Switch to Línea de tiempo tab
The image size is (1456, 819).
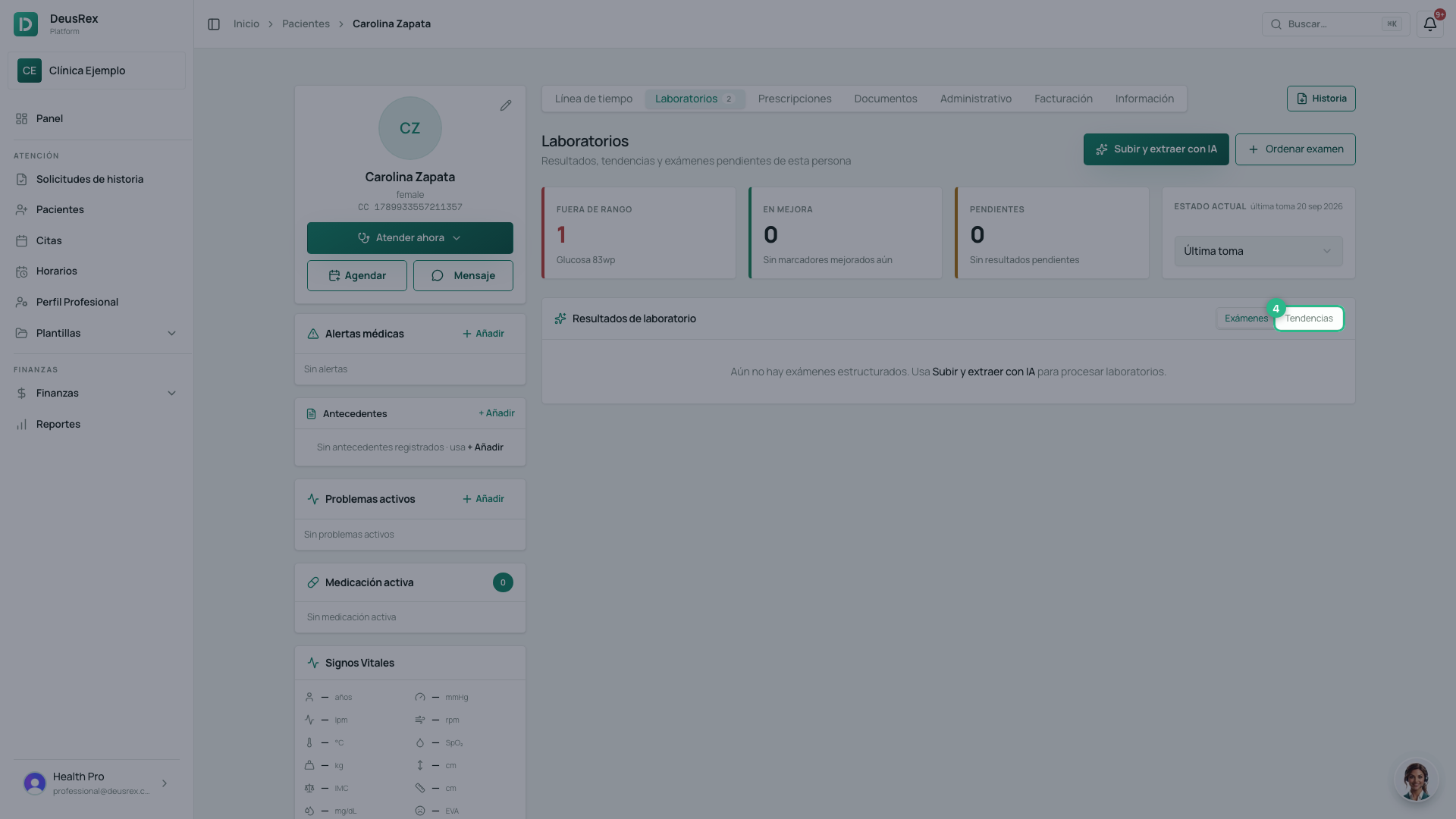coord(594,99)
